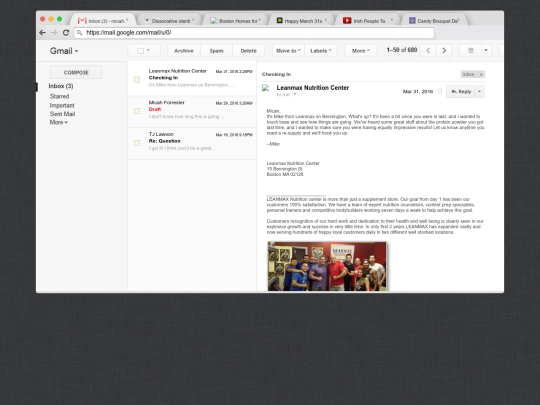Go to newer messages with previous arrow
The width and height of the screenshot is (540, 405).
[x=428, y=51]
